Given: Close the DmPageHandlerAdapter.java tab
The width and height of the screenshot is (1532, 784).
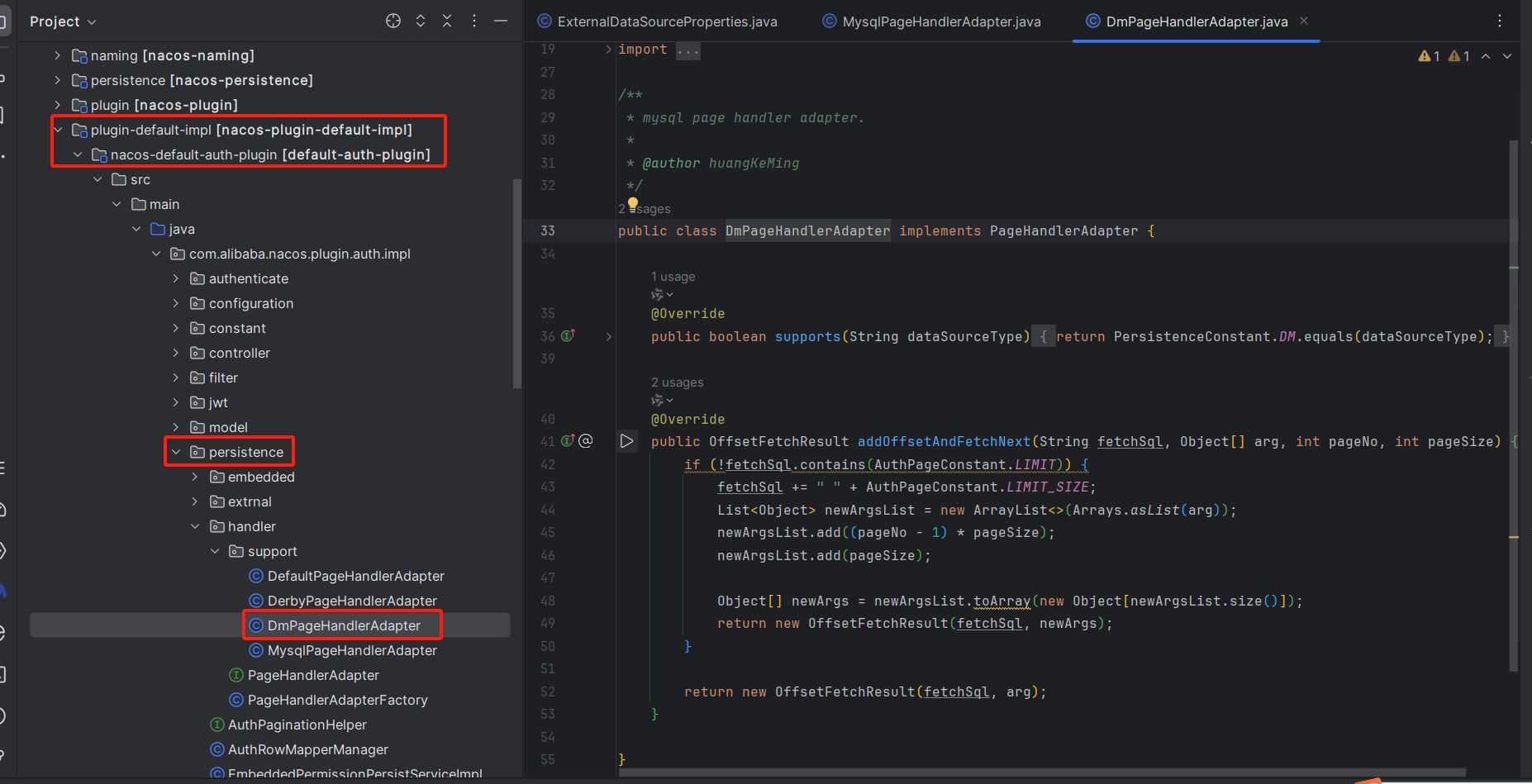Looking at the screenshot, I should point(1304,21).
